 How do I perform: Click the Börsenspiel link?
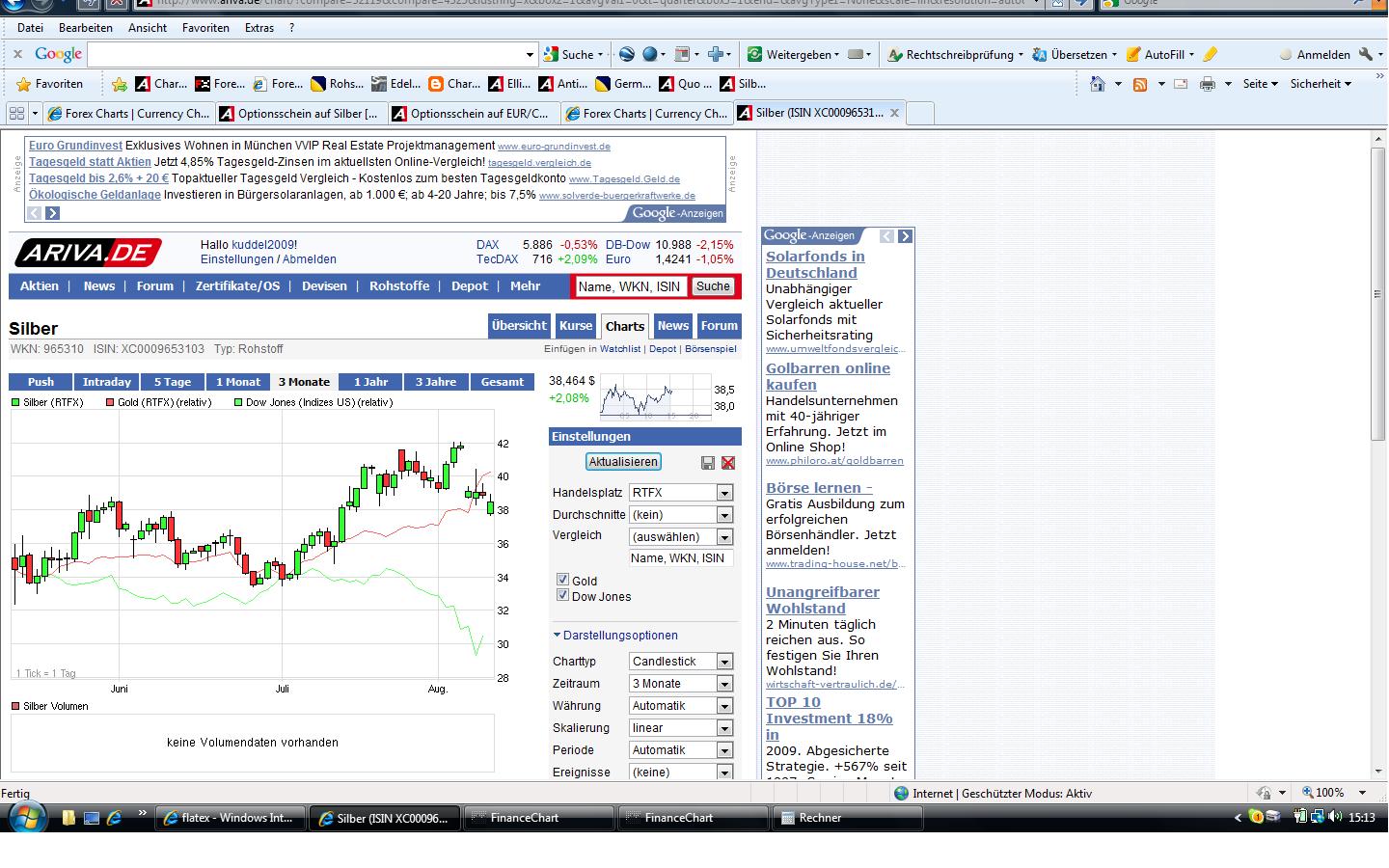click(x=711, y=349)
